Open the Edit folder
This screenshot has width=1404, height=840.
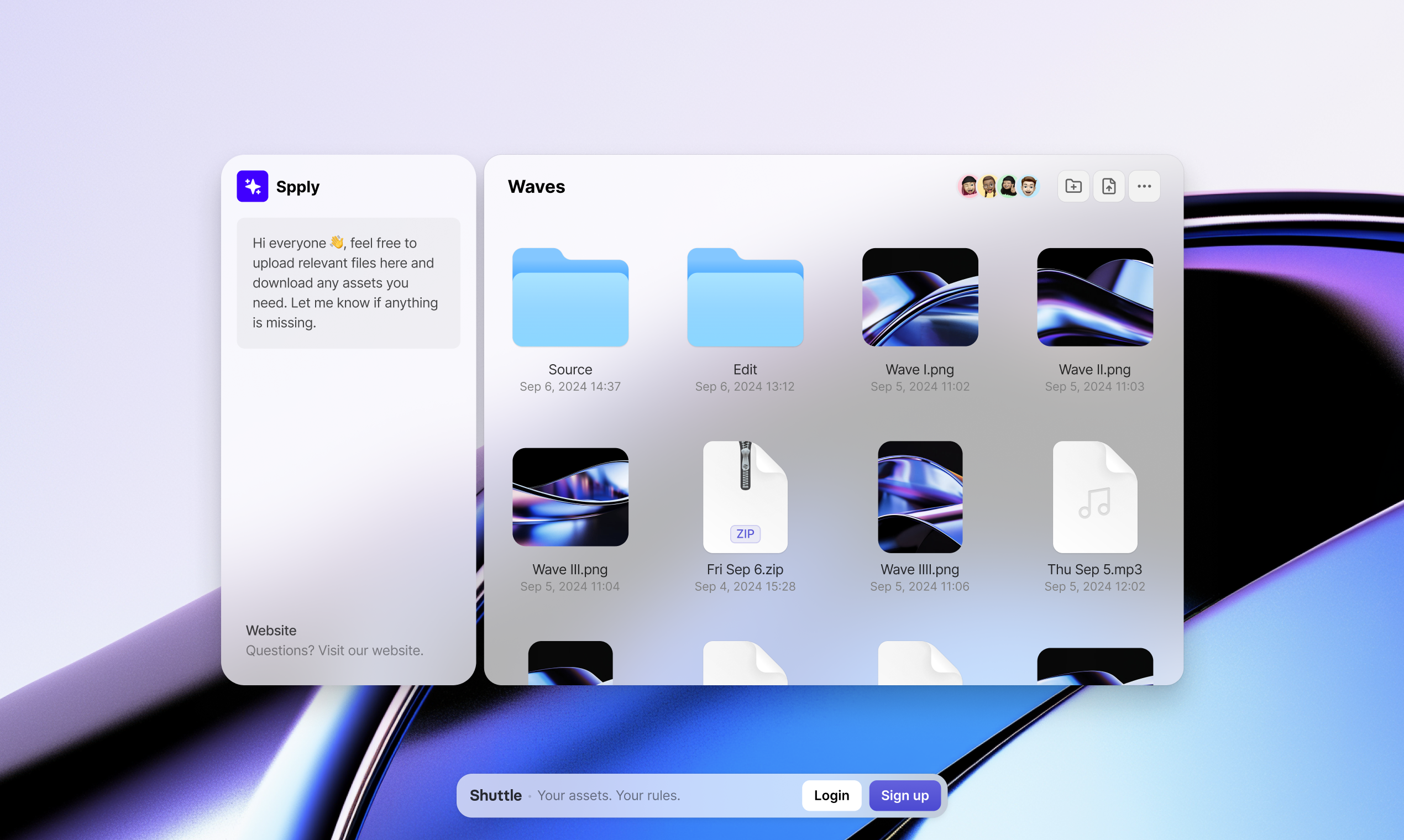[745, 297]
